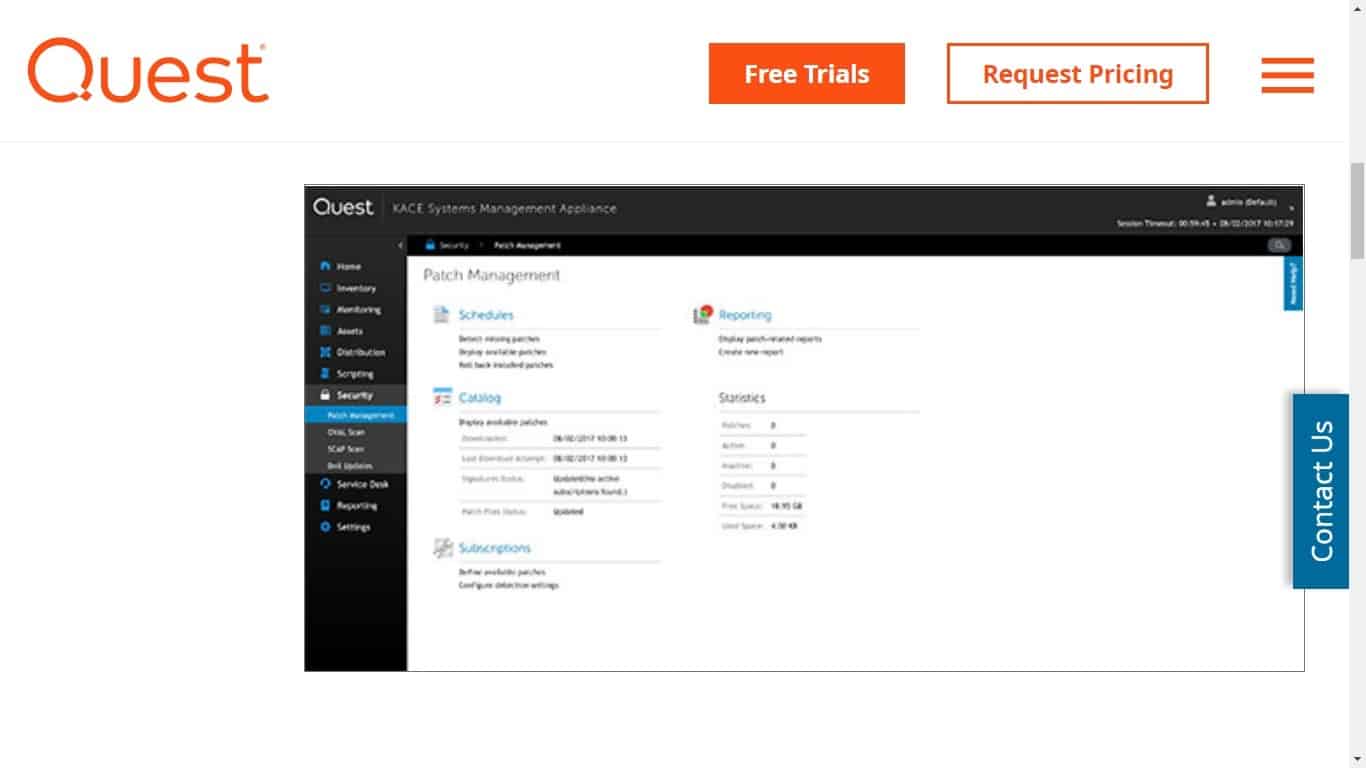
Task: Click the Distribution icon in sidebar
Action: point(325,352)
